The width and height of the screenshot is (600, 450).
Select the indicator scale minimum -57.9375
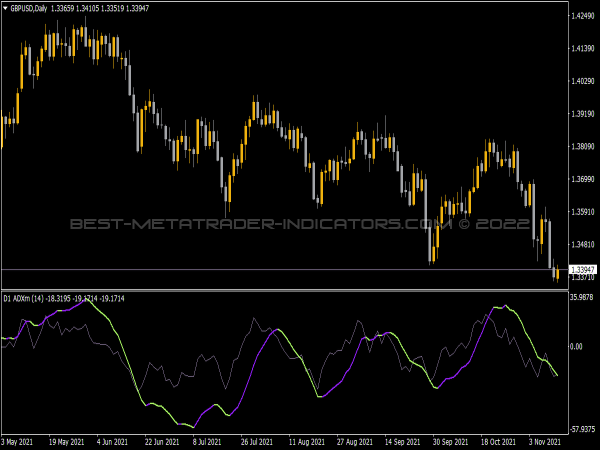[x=582, y=429]
